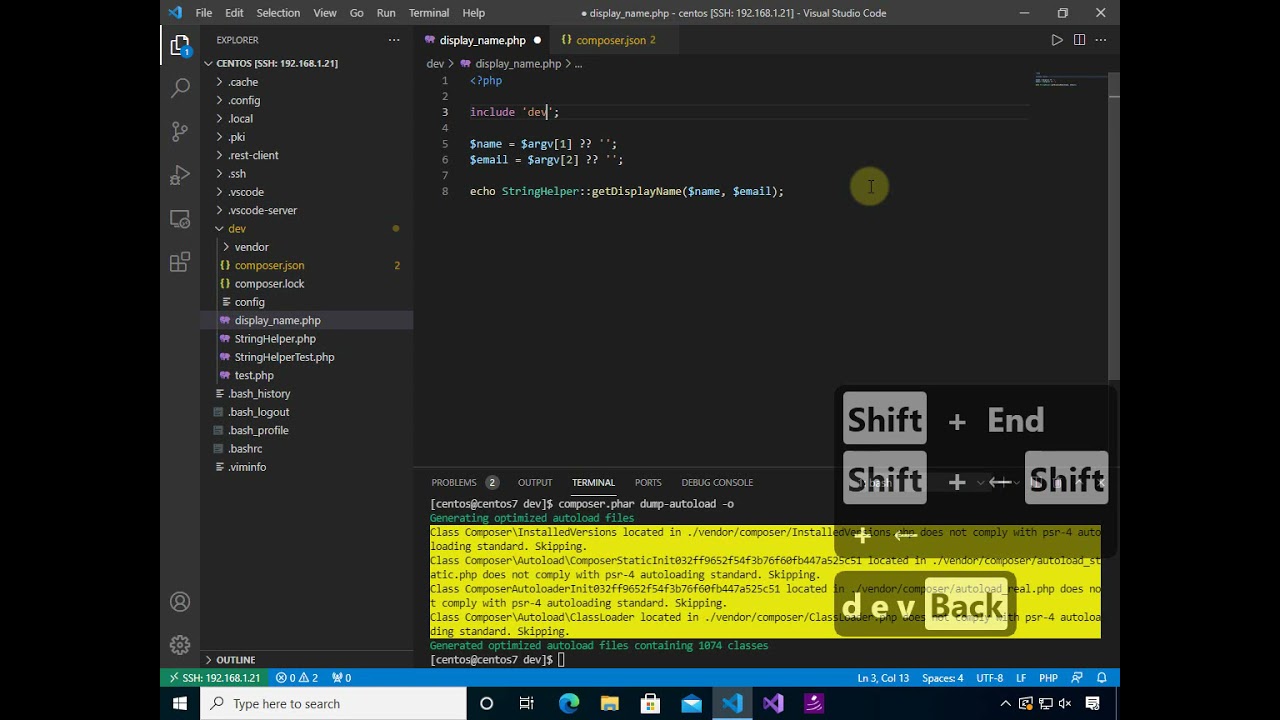The image size is (1280, 720).
Task: Open Task View from taskbar
Action: coord(527,703)
